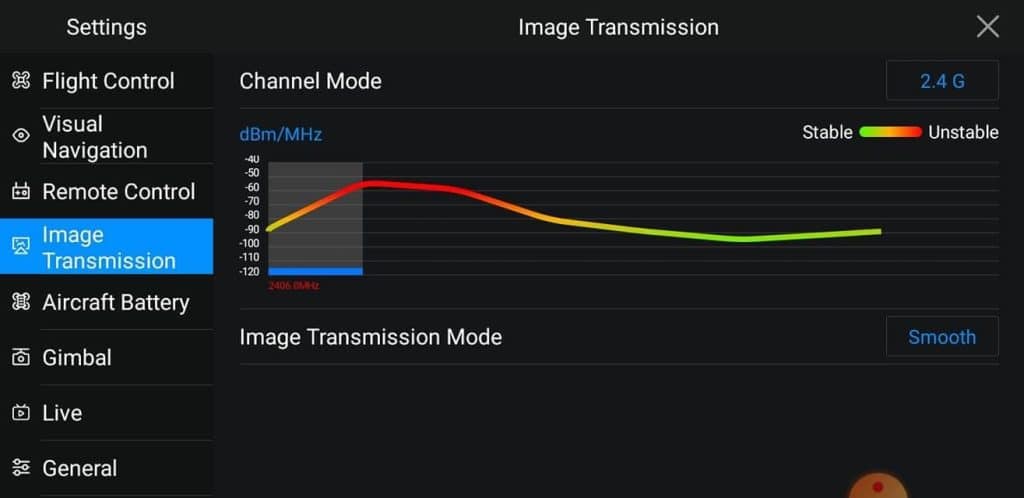
Task: Close the settings panel with X
Action: (987, 27)
